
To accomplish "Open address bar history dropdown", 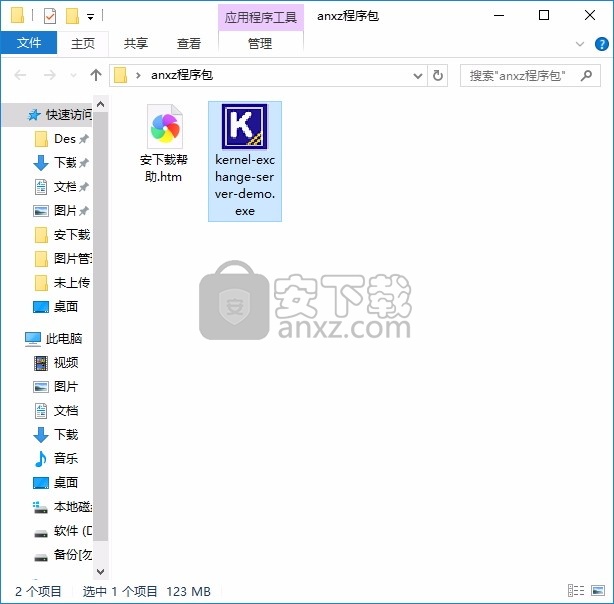I will 418,75.
